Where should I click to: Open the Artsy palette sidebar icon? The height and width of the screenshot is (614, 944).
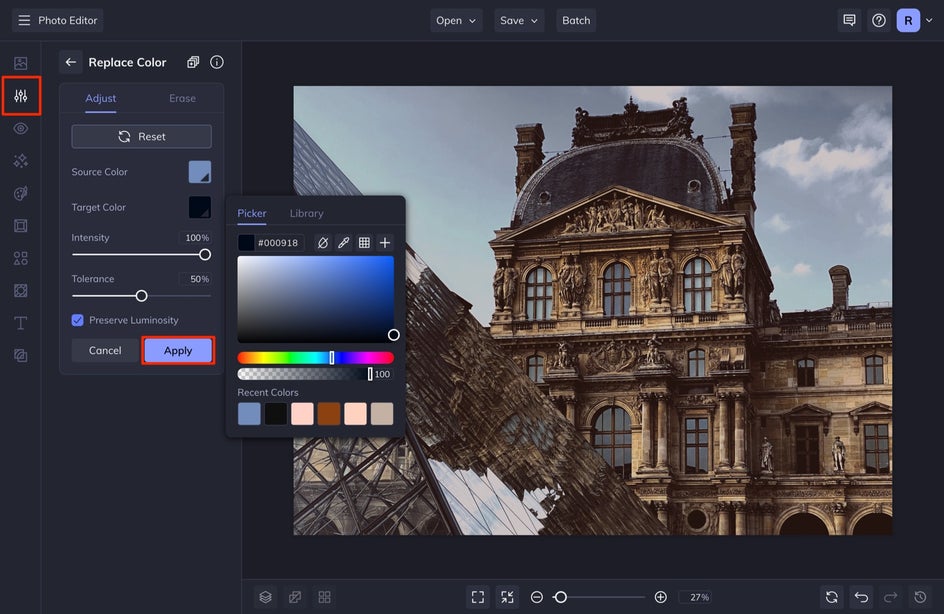[20, 193]
